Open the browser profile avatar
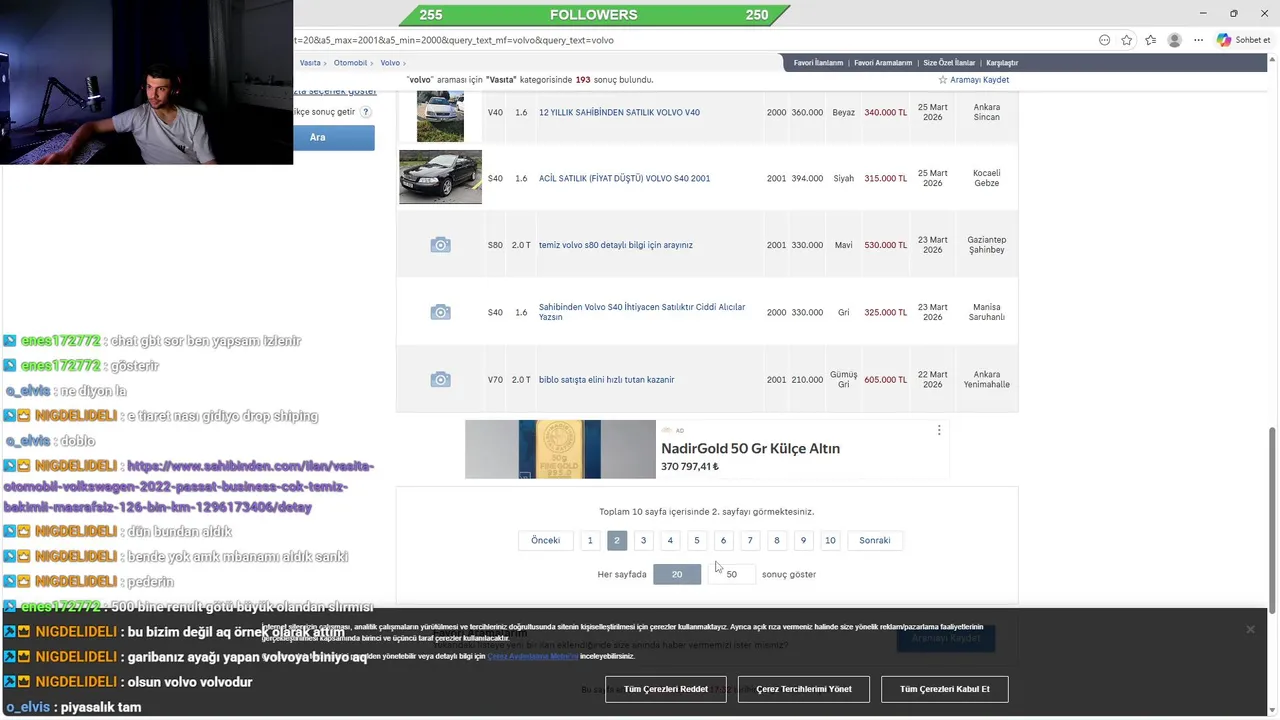The height and width of the screenshot is (720, 1280). click(1175, 40)
